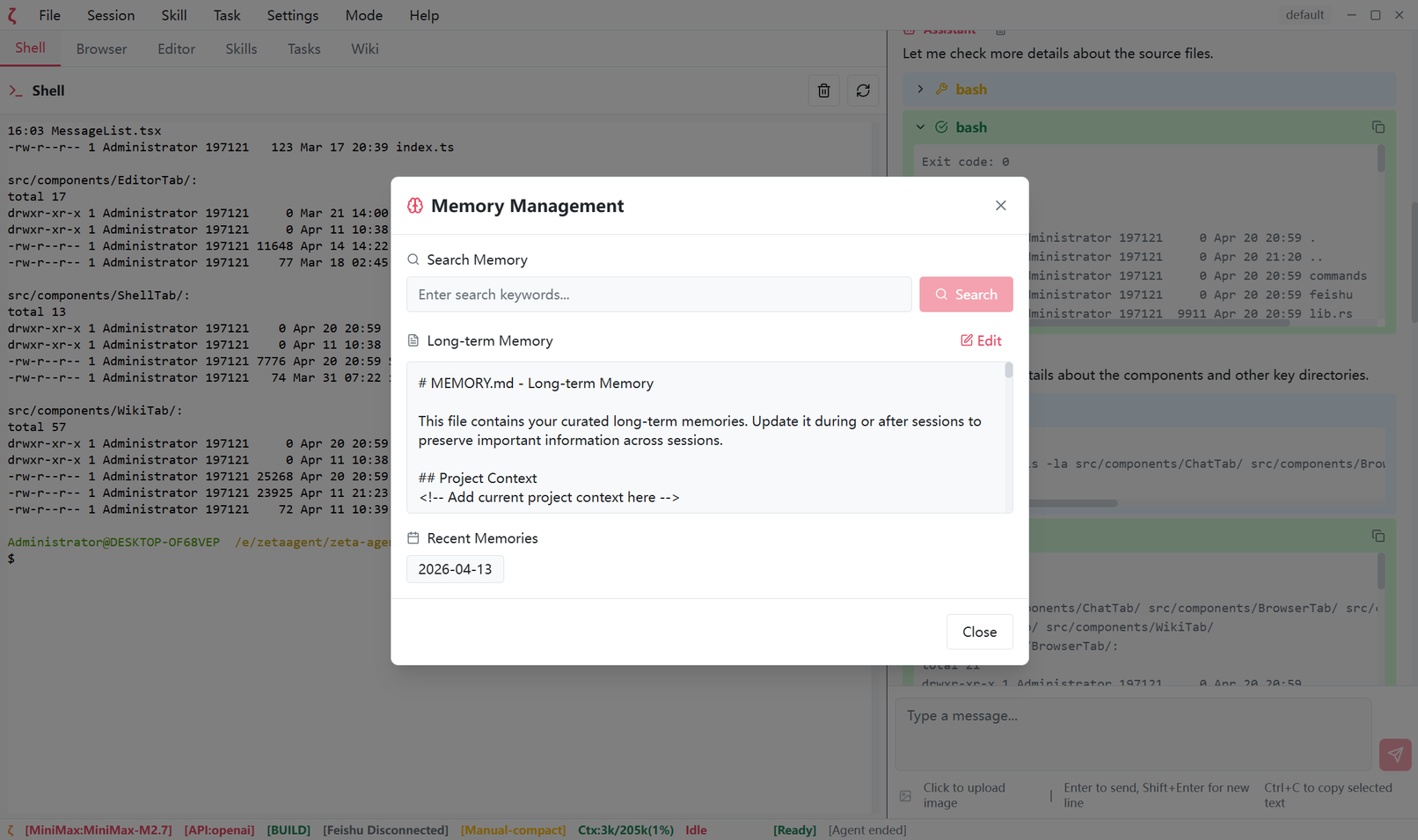Send message with the paper plane icon
This screenshot has width=1418, height=840.
tap(1394, 755)
